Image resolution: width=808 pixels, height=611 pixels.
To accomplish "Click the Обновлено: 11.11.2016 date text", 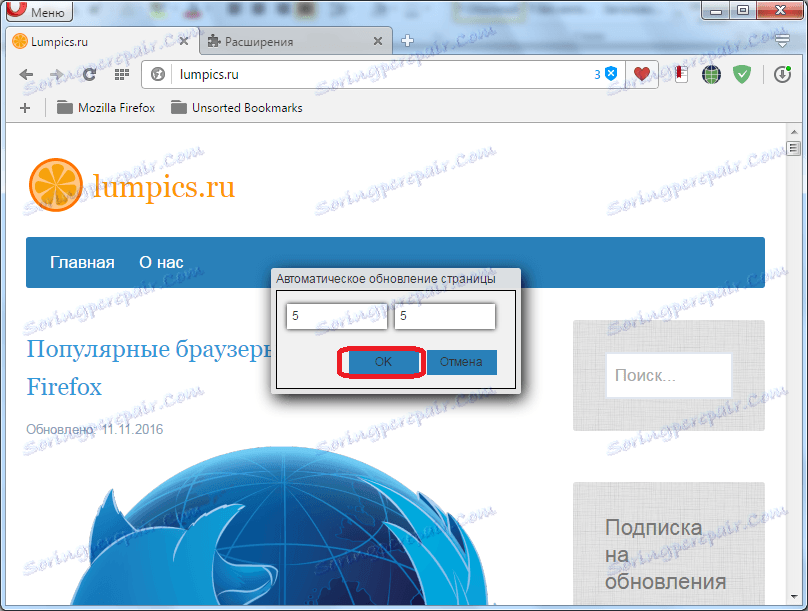I will coord(95,430).
